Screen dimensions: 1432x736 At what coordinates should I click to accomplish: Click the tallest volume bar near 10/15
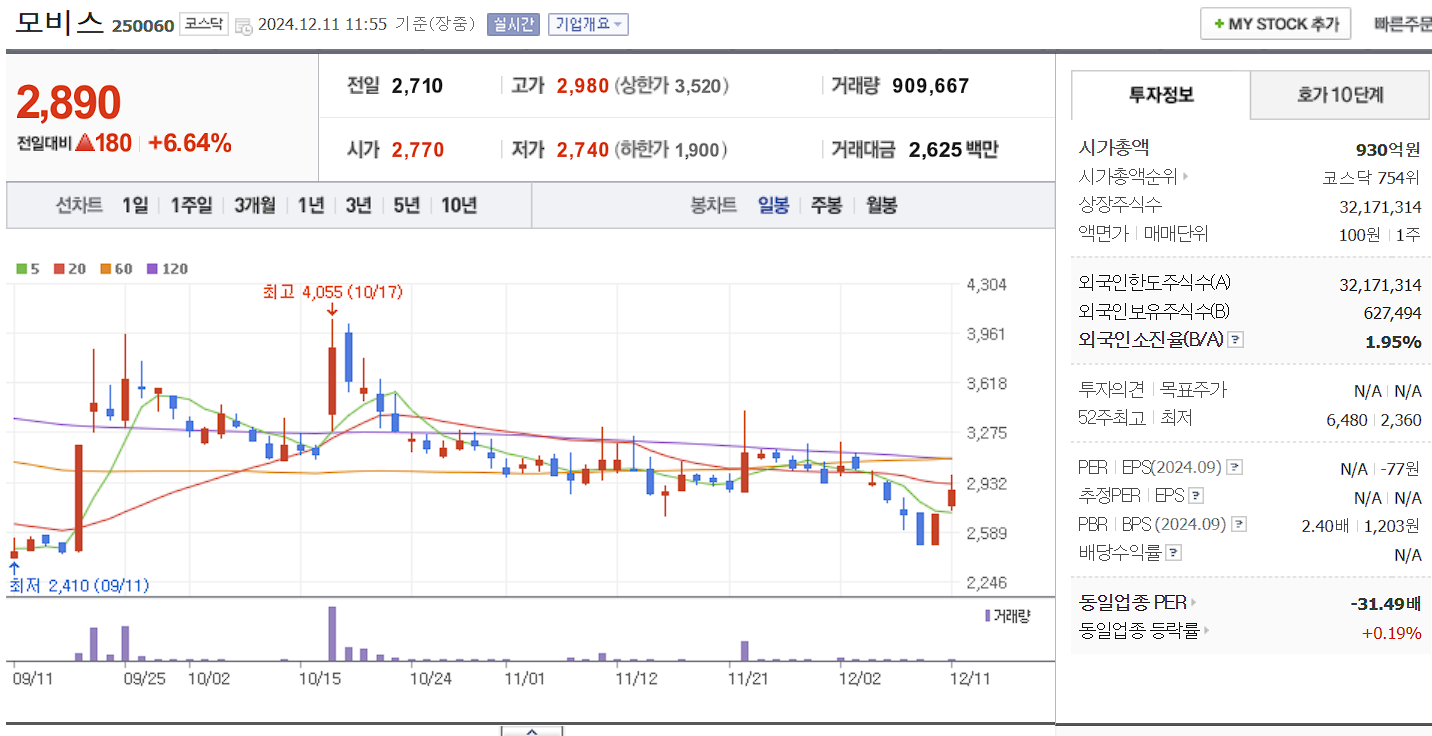[x=332, y=633]
